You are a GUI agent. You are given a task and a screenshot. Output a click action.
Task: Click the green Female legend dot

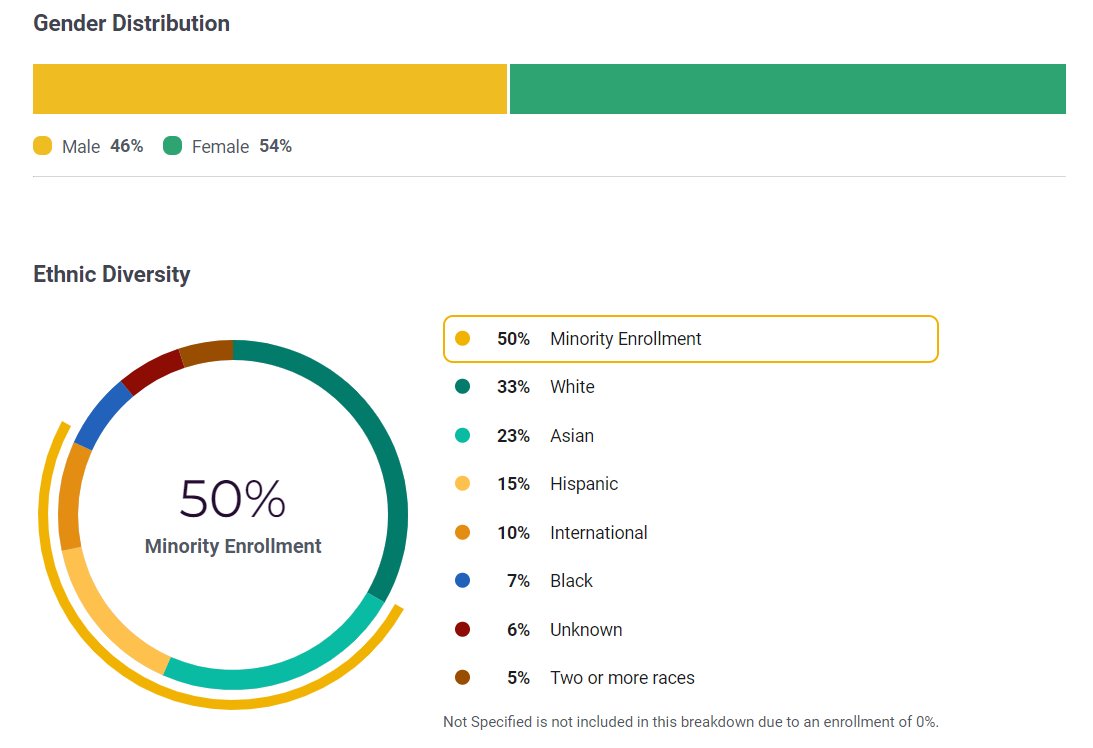[173, 146]
